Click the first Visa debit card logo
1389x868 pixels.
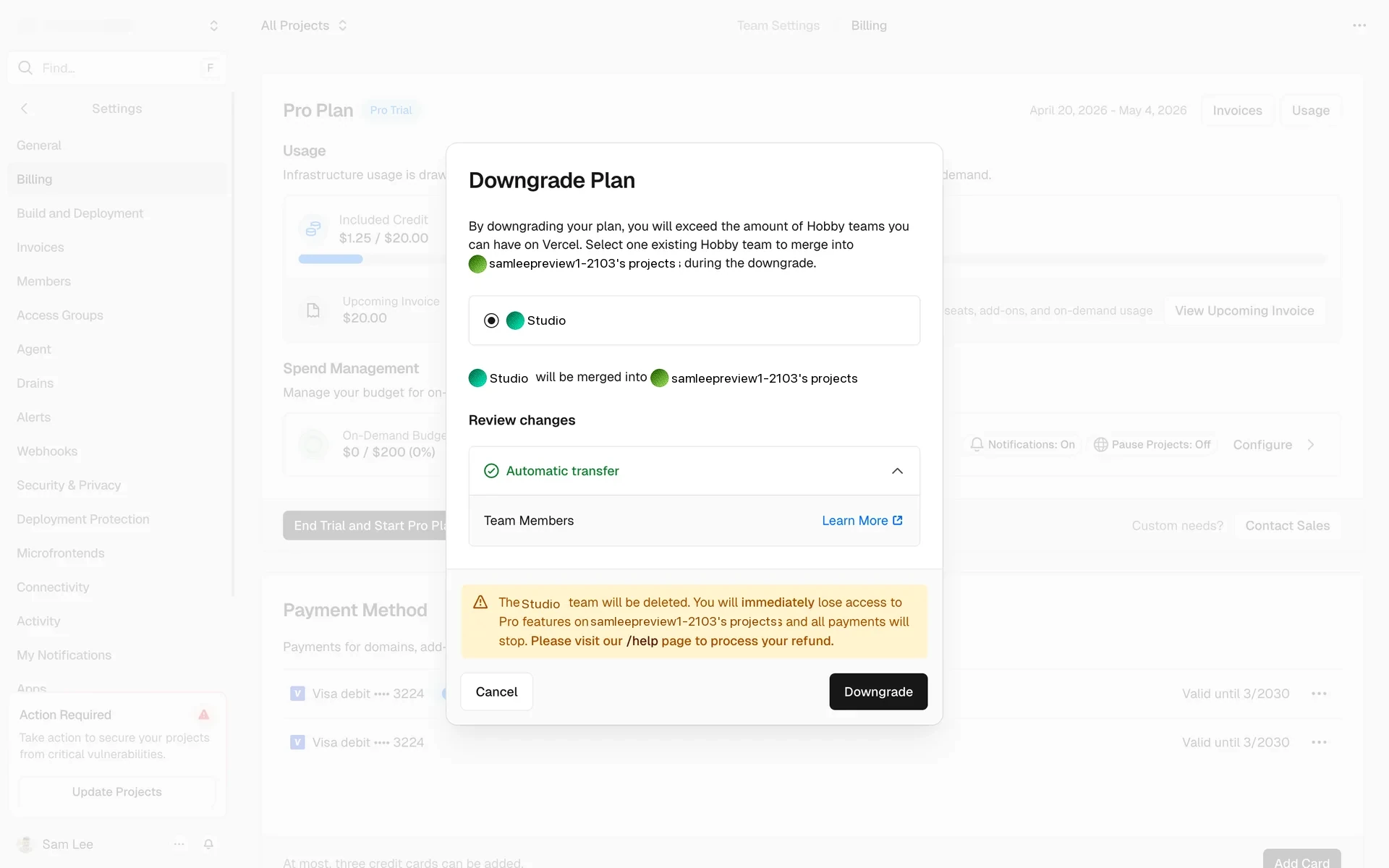297,694
